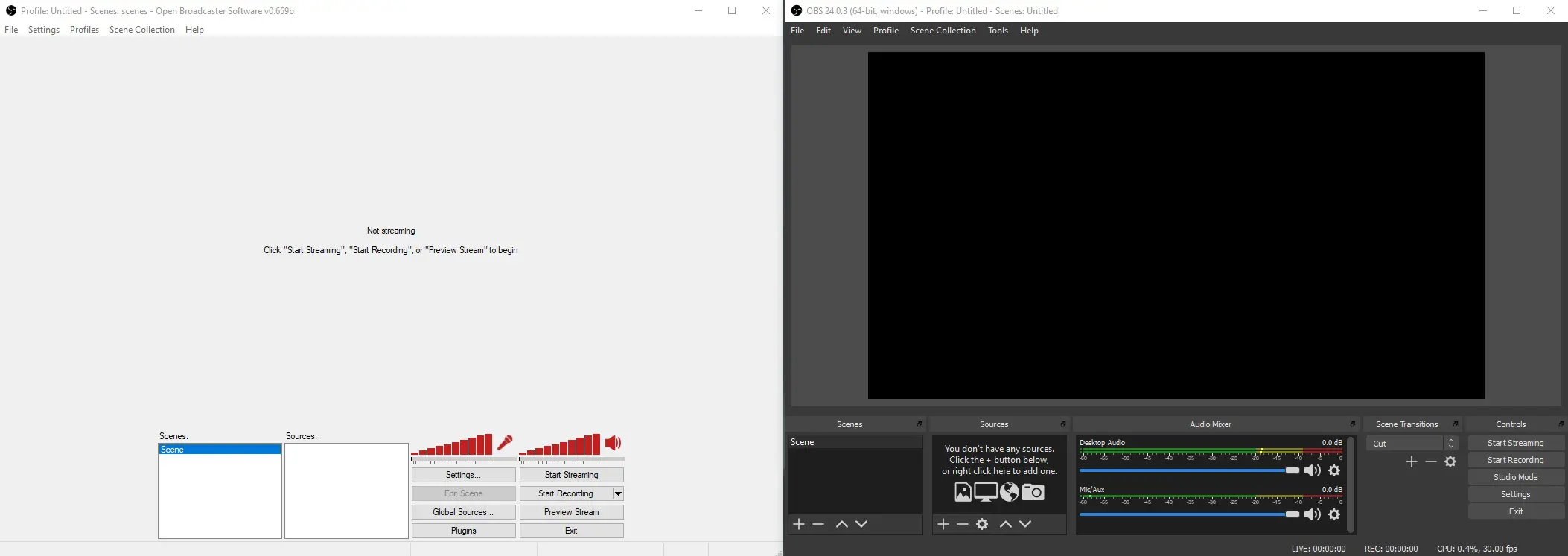
Task: Move source up in Sources panel
Action: [x=1006, y=525]
